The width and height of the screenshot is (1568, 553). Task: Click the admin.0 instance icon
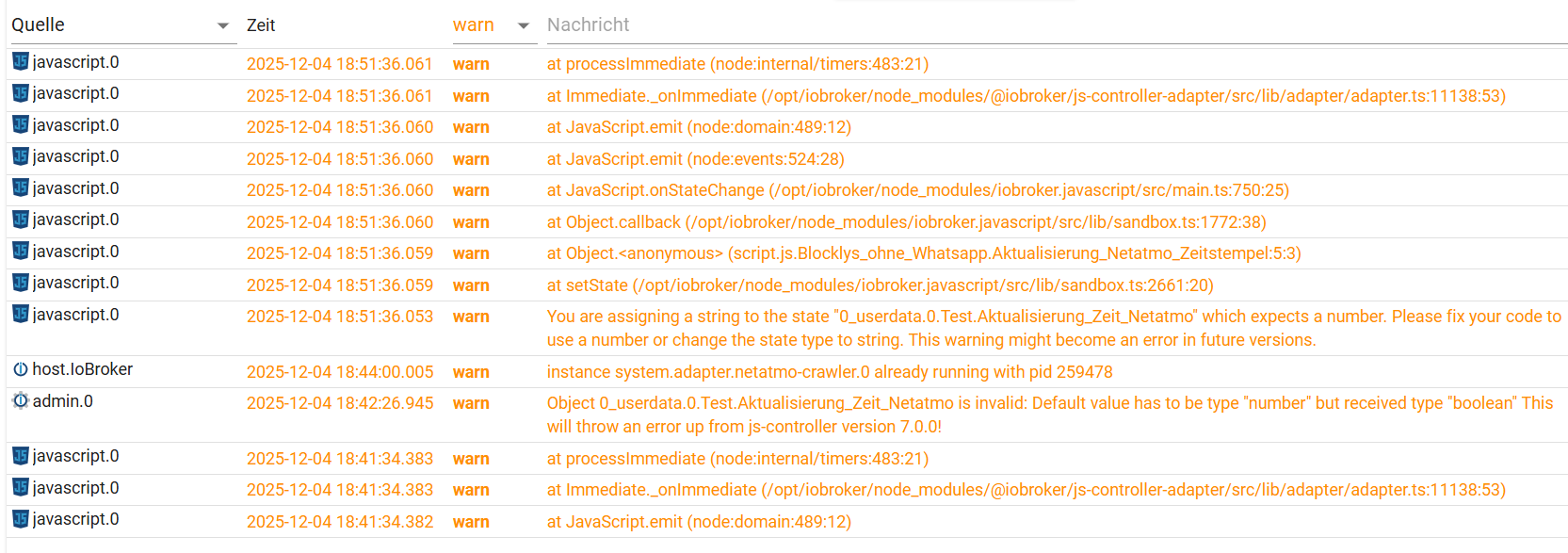click(x=21, y=400)
